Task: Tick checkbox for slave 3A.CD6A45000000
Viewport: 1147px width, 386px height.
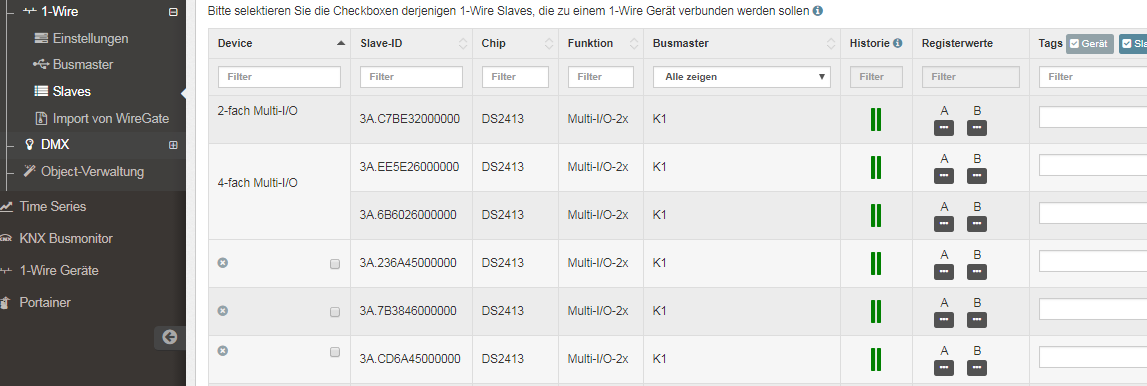Action: click(335, 352)
